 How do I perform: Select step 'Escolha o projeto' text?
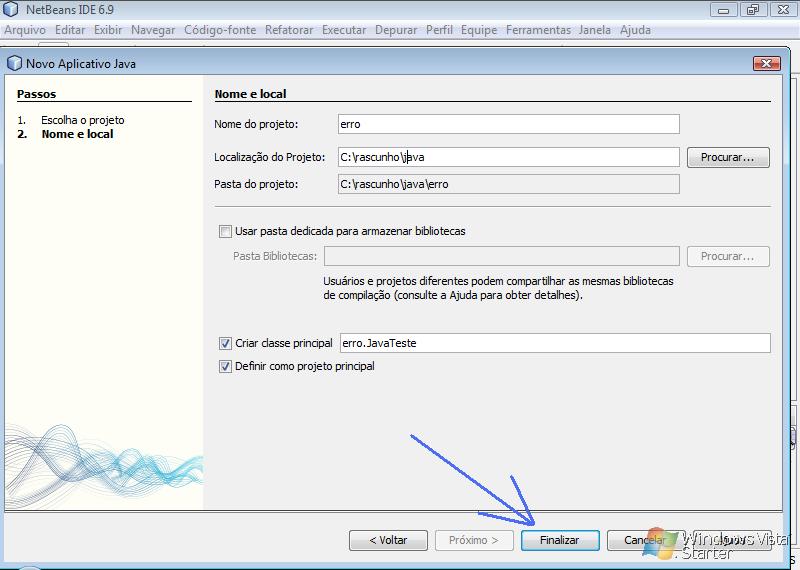(83, 120)
